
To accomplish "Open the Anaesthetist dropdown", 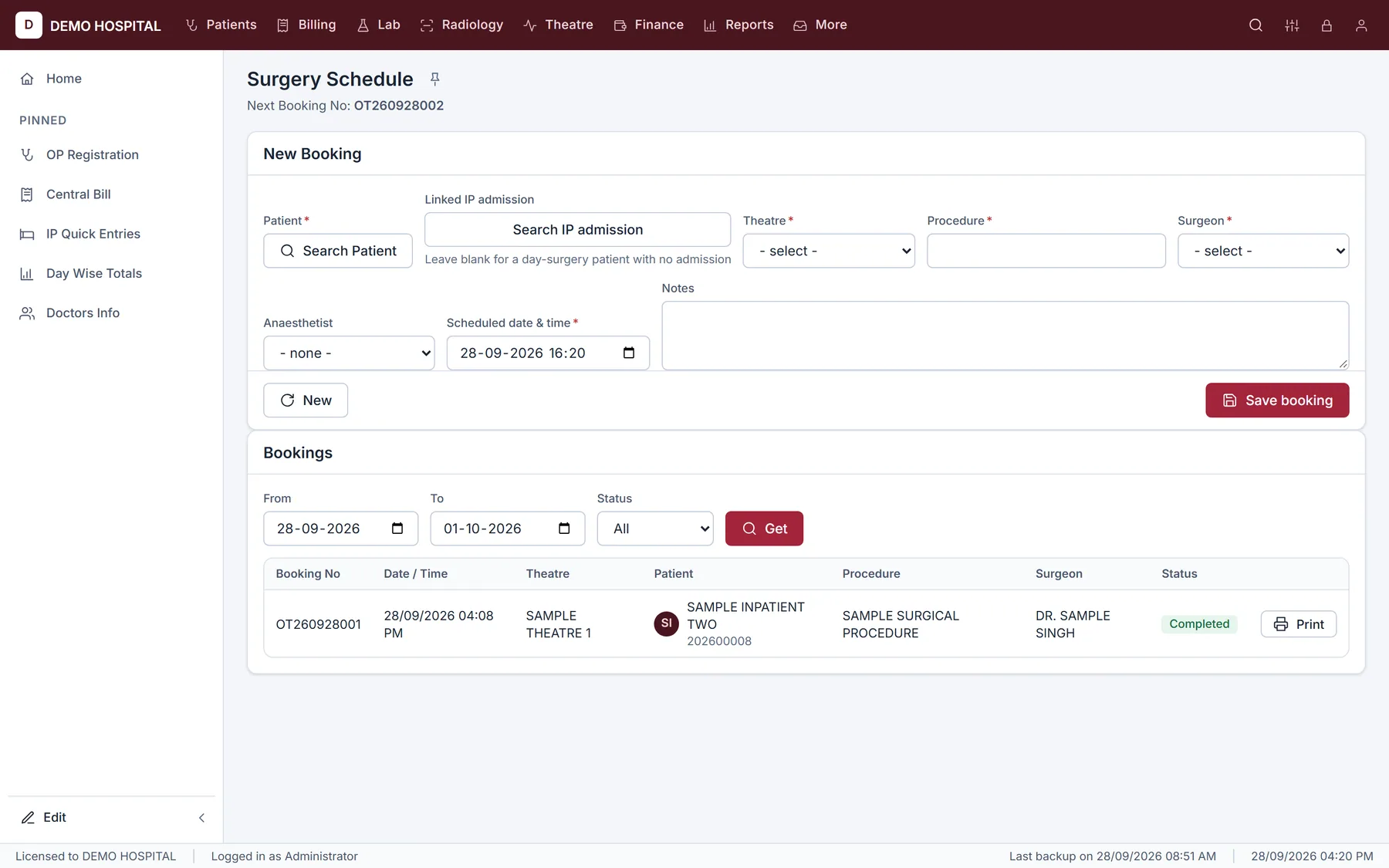I will click(349, 353).
